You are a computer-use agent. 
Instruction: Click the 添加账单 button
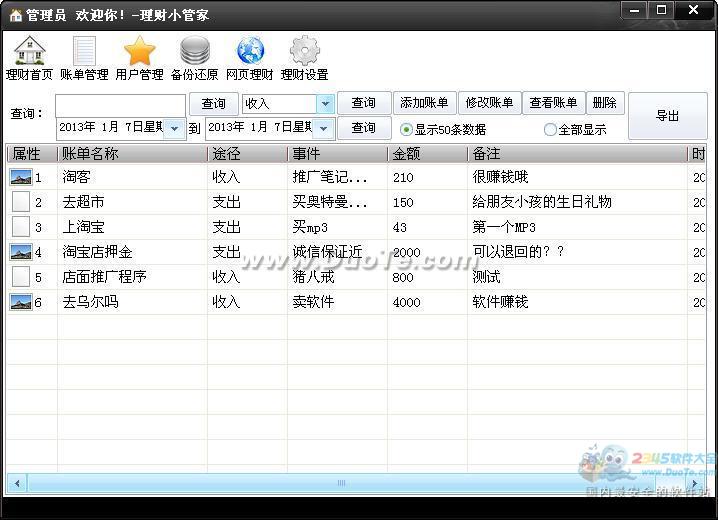[x=424, y=103]
